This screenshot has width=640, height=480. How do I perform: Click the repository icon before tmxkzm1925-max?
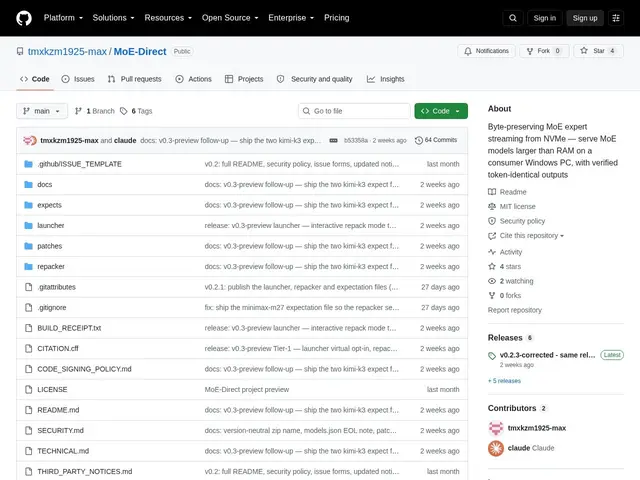pyautogui.click(x=20, y=51)
